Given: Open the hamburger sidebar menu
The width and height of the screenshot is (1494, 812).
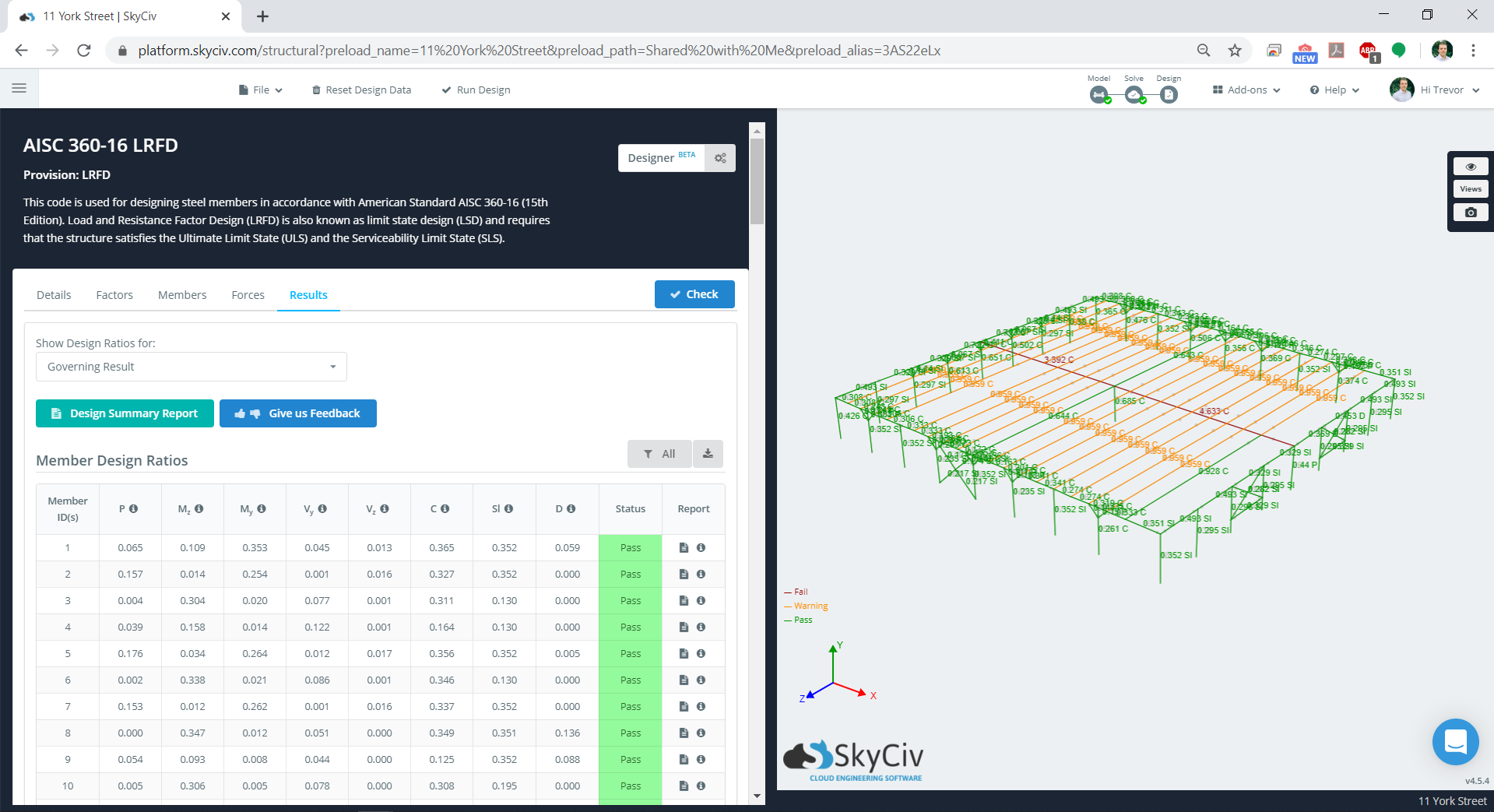Looking at the screenshot, I should point(19,89).
